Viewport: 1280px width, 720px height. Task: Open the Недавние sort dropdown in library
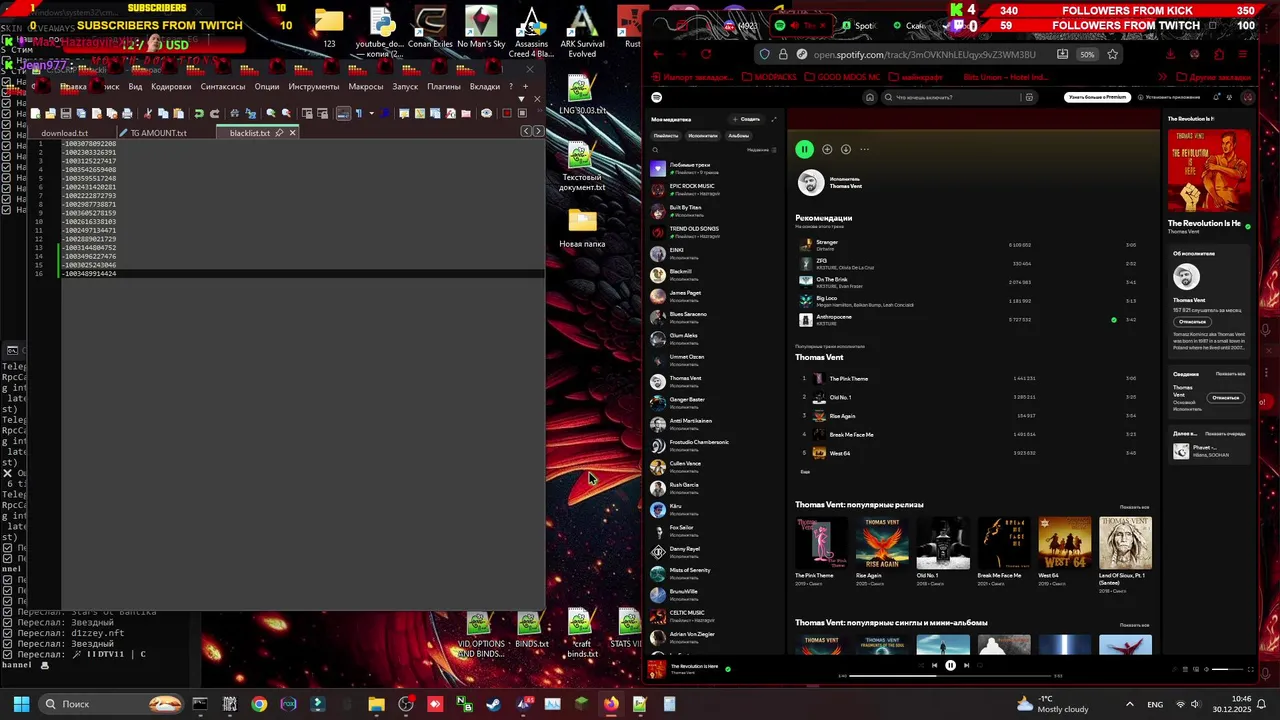(x=761, y=149)
